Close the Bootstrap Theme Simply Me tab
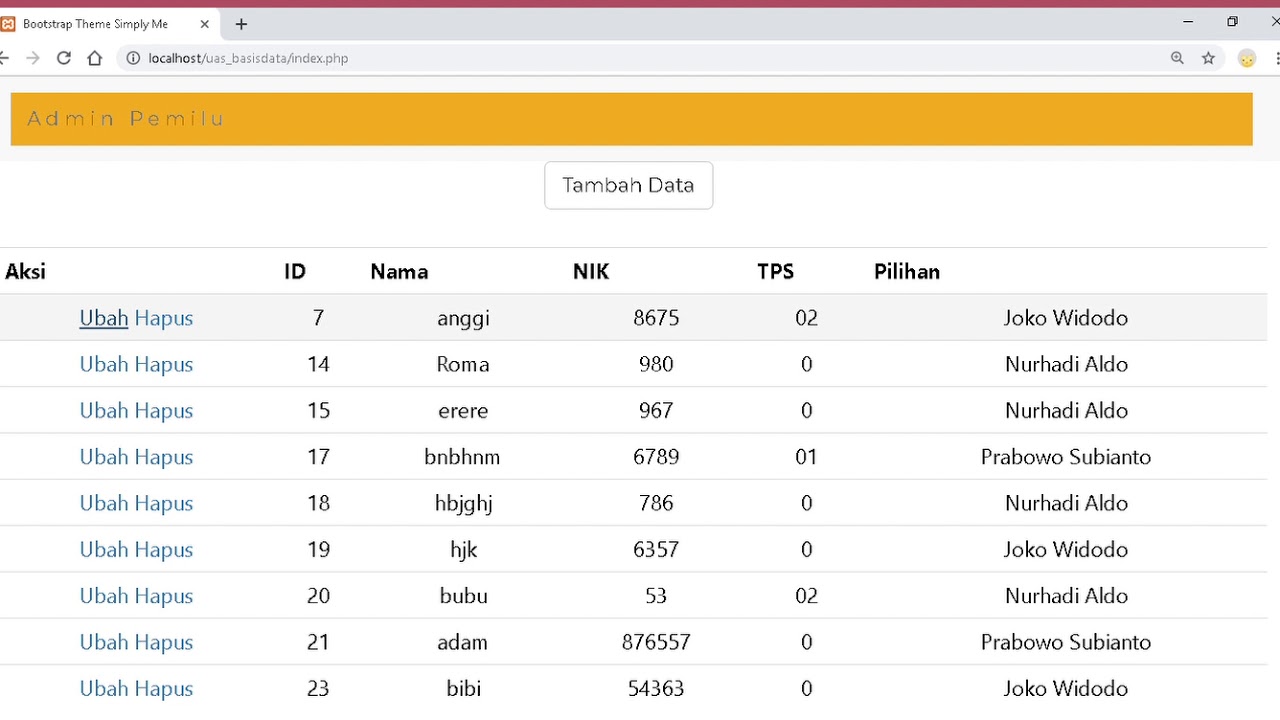1280x720 pixels. 205,24
